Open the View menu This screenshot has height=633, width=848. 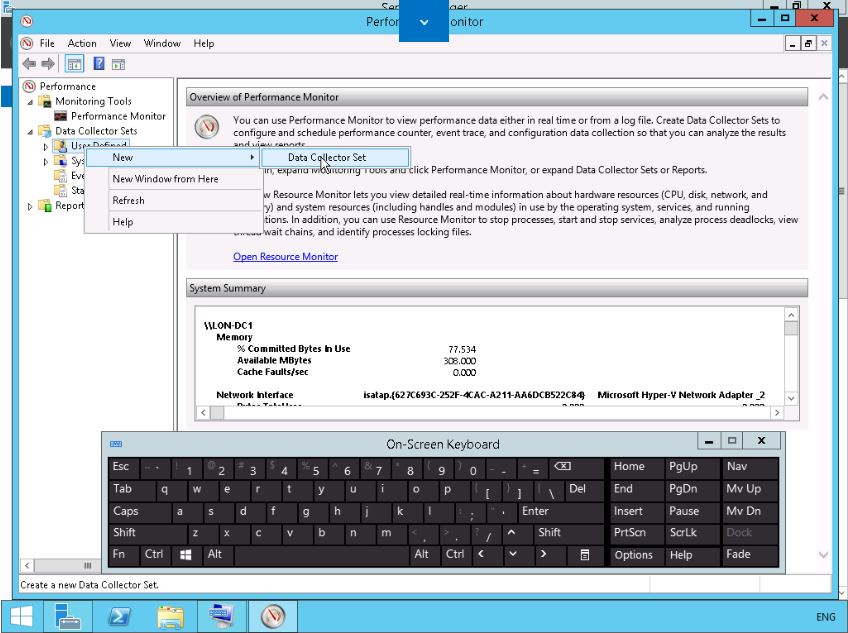coord(120,43)
